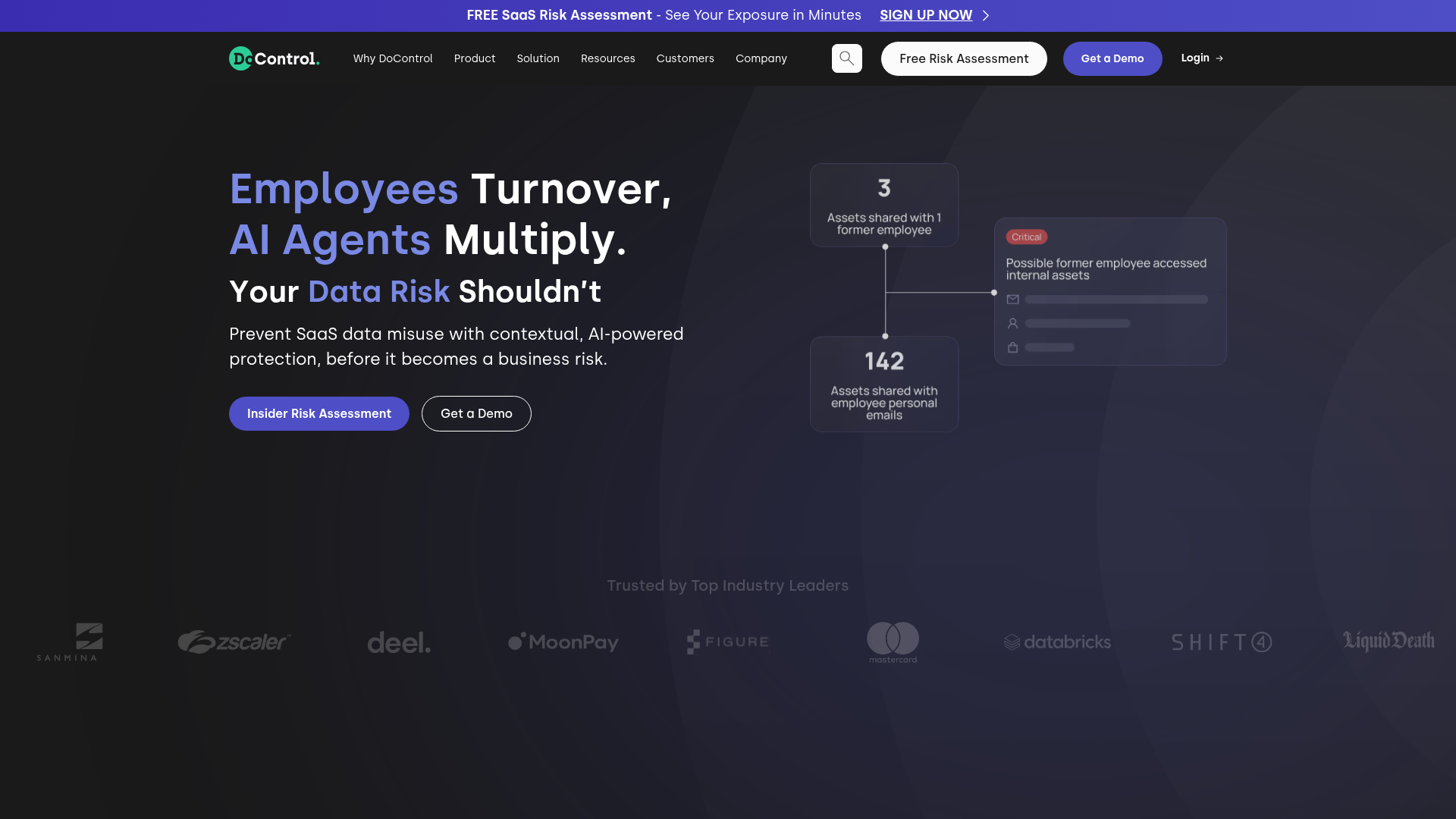The width and height of the screenshot is (1456, 819).
Task: Click 'Possible former employee accessed internal assets' text
Action: point(1106,269)
